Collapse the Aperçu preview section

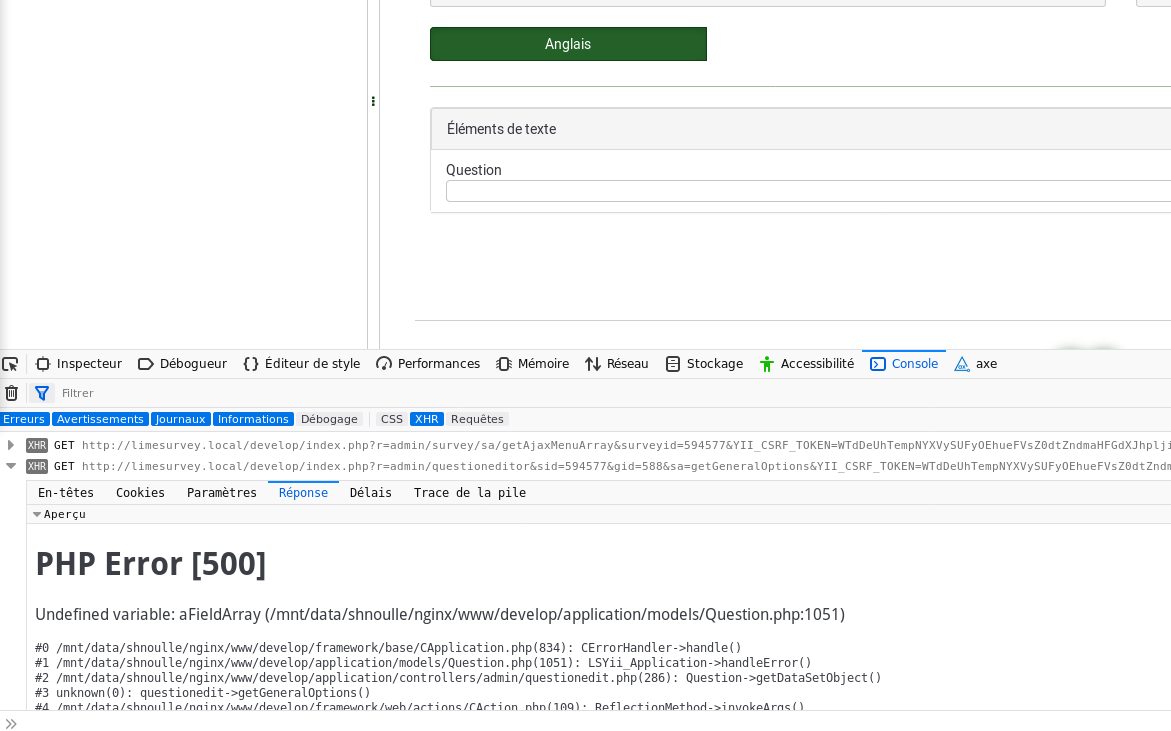pos(37,514)
